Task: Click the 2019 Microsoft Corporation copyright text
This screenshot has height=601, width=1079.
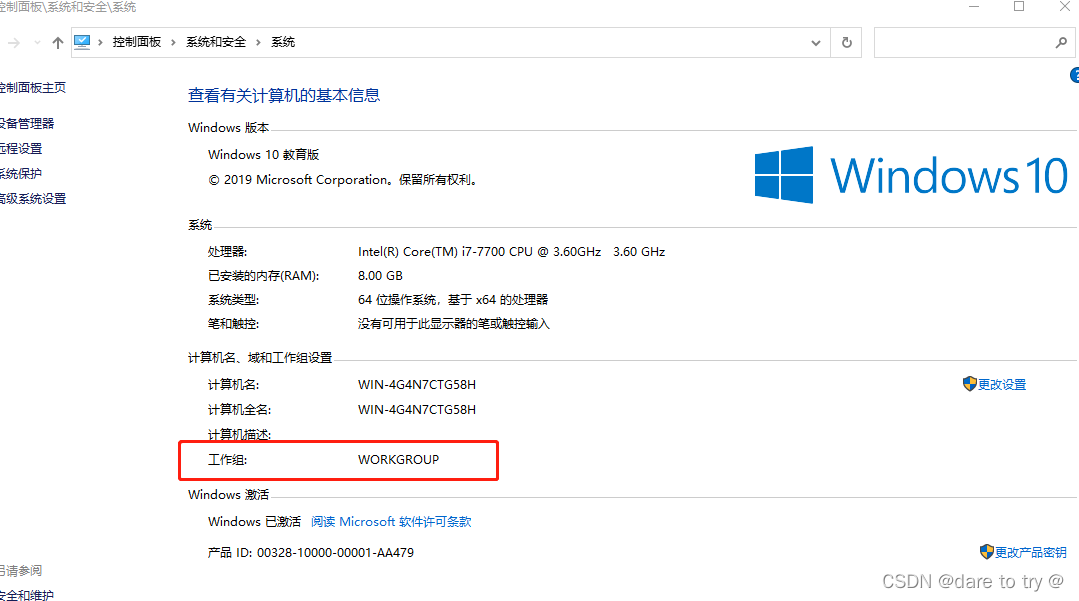Action: click(x=343, y=180)
